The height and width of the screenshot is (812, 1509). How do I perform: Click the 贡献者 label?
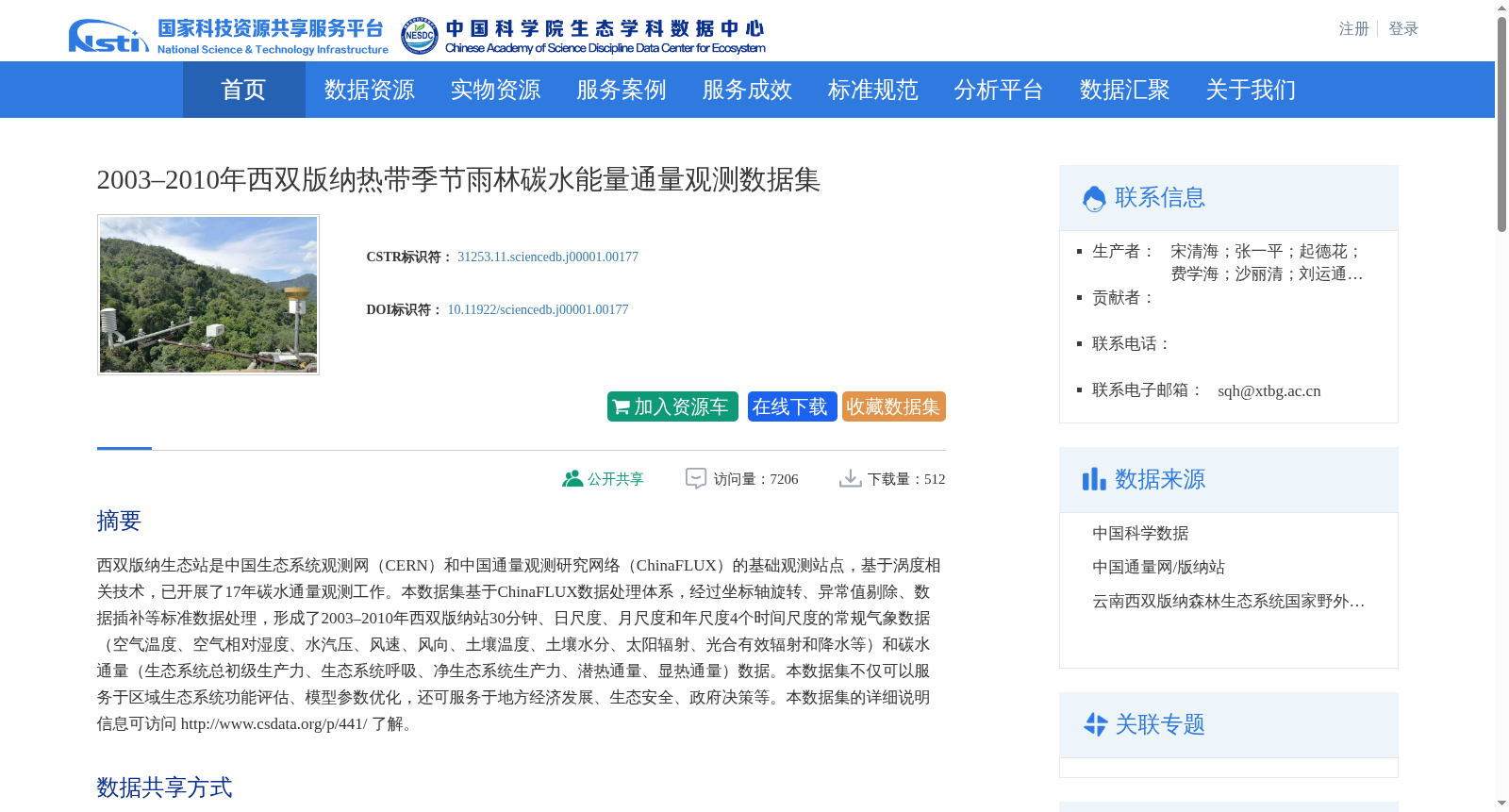coord(1122,298)
